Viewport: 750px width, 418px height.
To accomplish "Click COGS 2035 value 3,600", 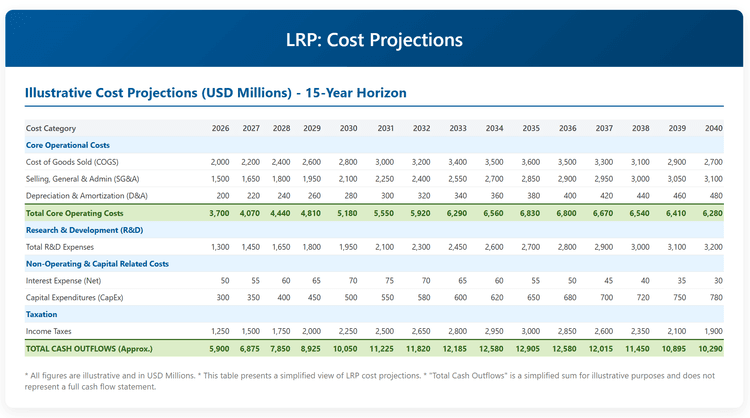I will point(530,162).
